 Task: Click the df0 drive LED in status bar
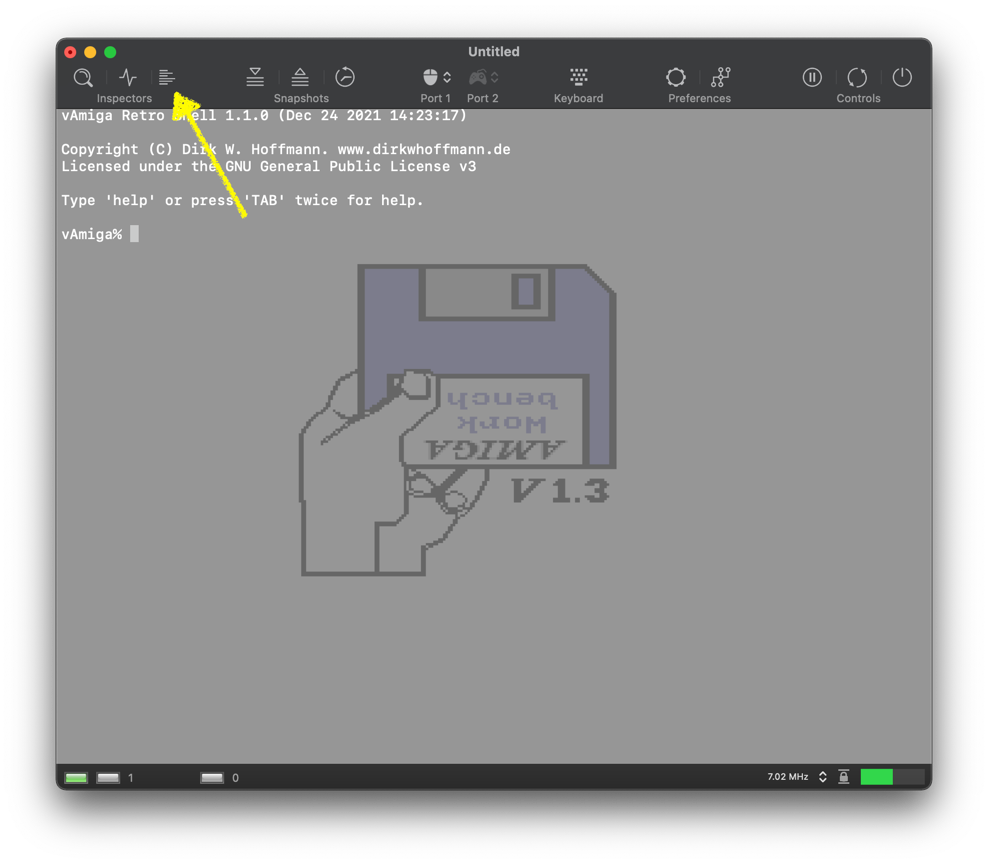point(108,778)
